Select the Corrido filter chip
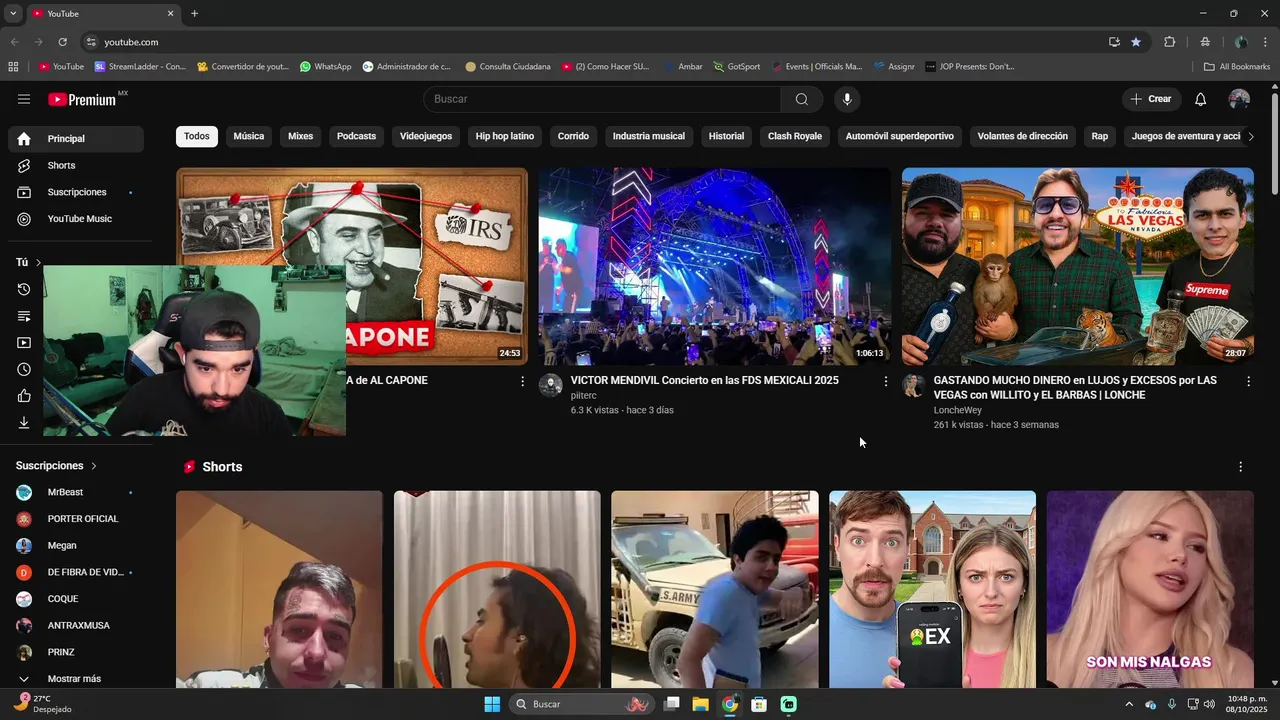 point(574,136)
